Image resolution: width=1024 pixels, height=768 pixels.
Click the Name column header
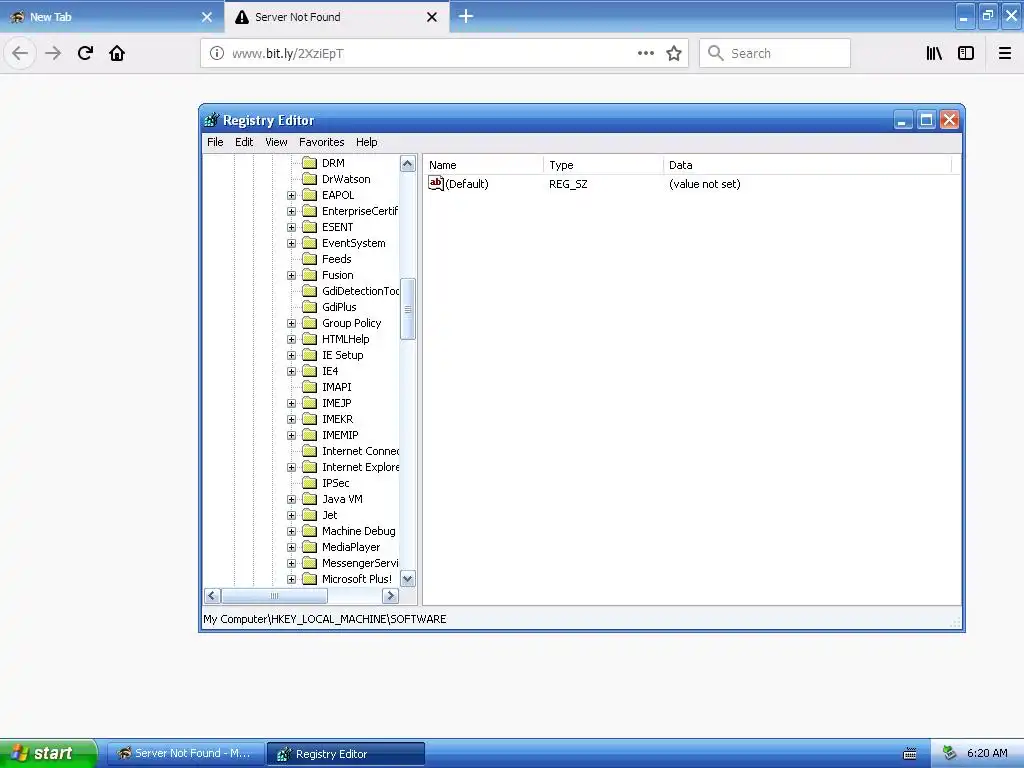tap(483, 165)
